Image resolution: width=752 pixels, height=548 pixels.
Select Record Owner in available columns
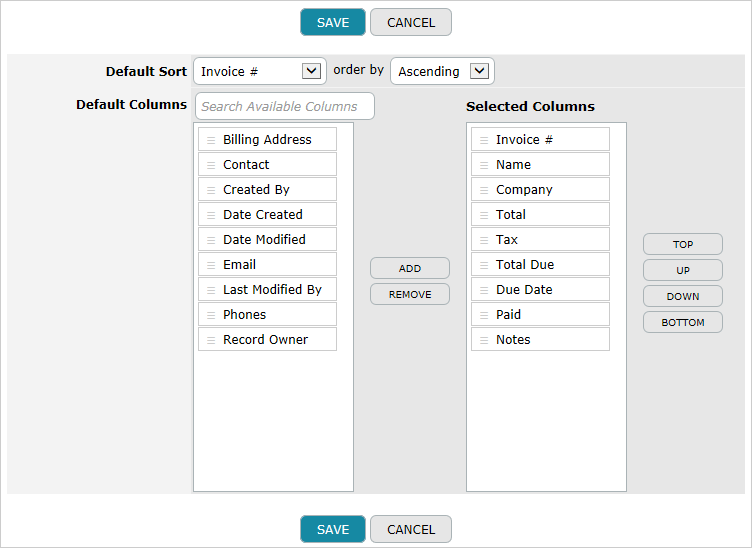[268, 339]
